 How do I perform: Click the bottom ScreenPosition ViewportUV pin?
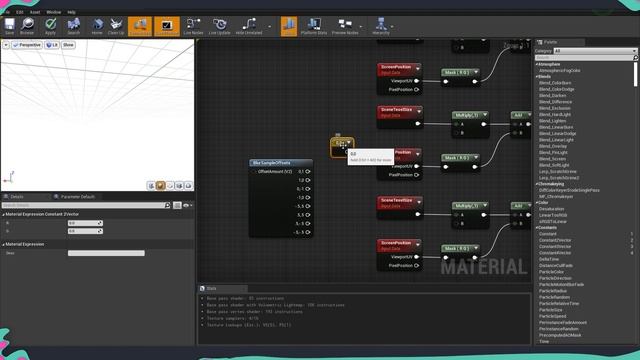416,257
